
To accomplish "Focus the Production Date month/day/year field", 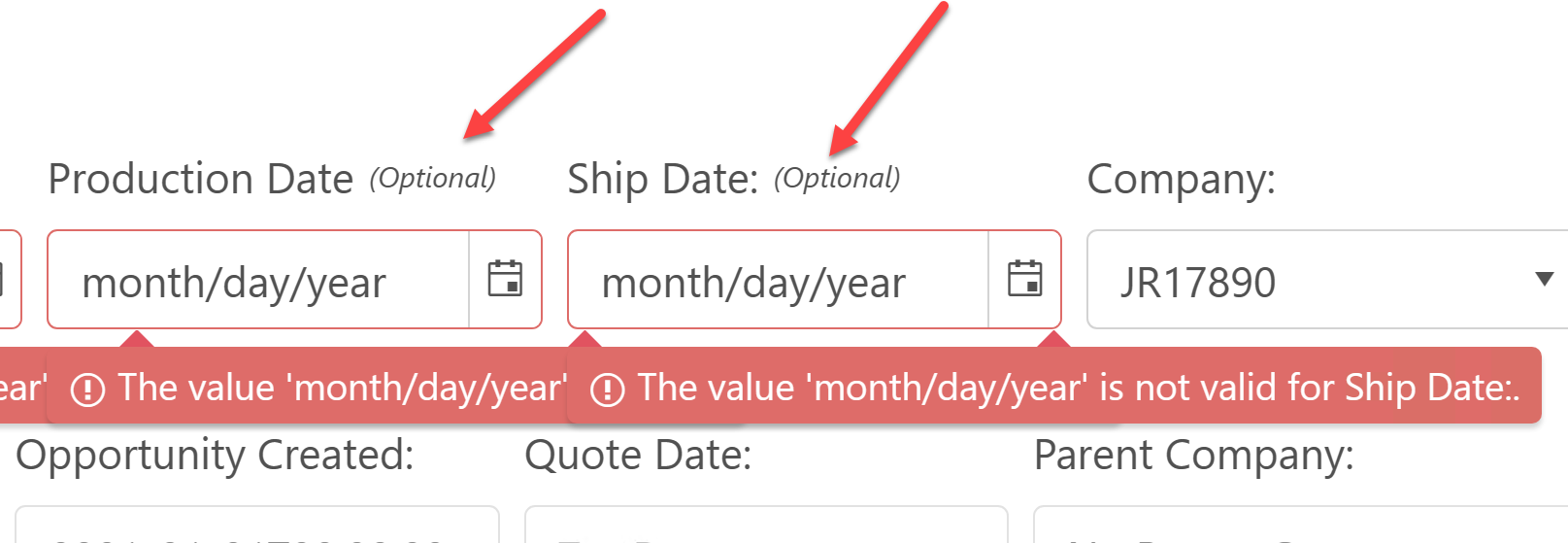I will [x=257, y=282].
